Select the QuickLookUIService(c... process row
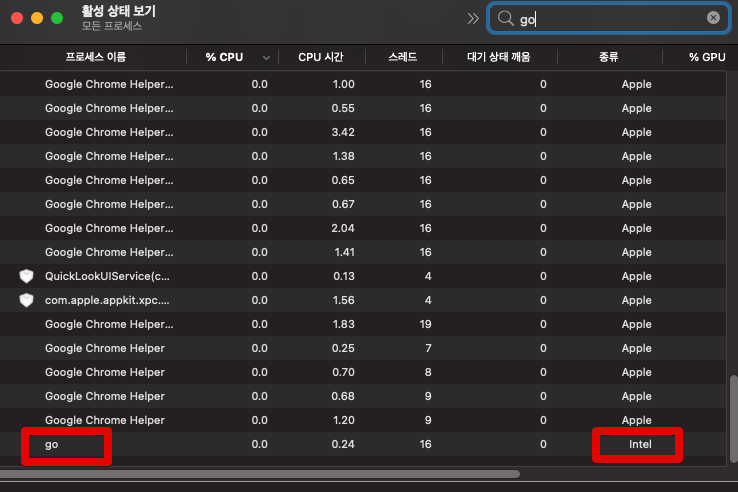 362,276
